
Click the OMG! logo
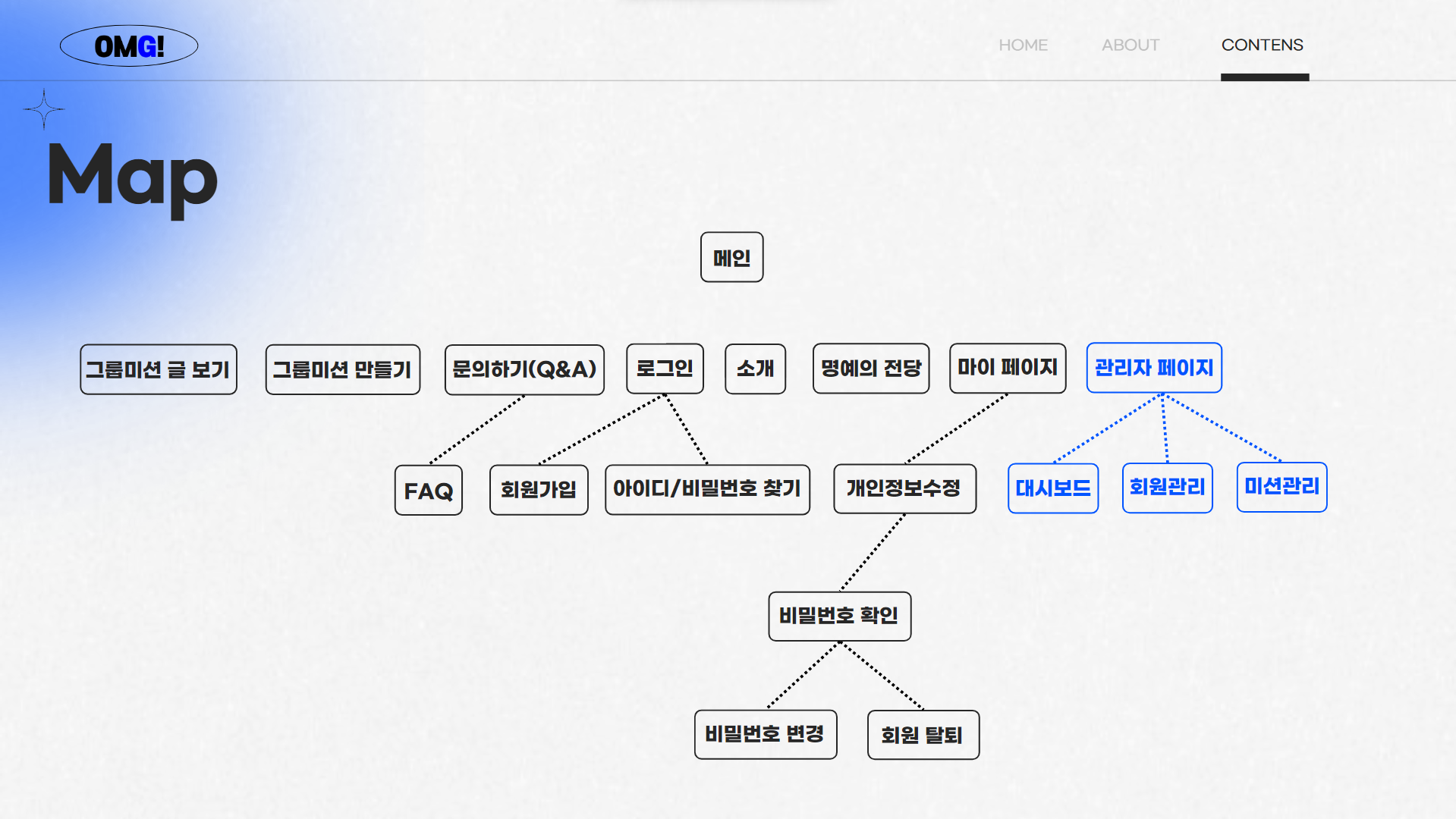(x=129, y=46)
